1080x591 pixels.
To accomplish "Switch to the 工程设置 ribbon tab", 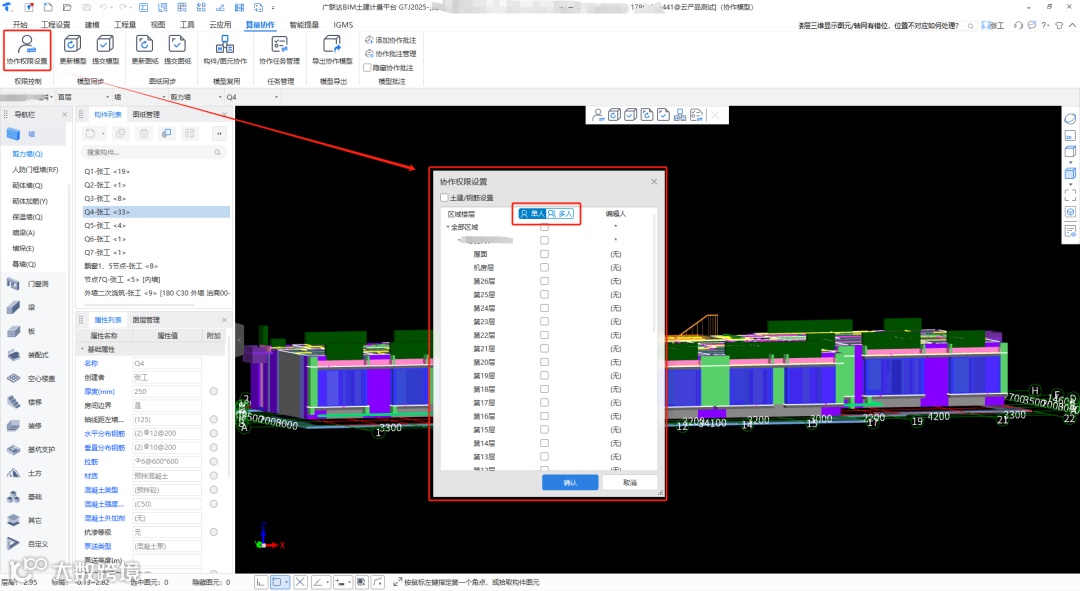I will coord(56,23).
